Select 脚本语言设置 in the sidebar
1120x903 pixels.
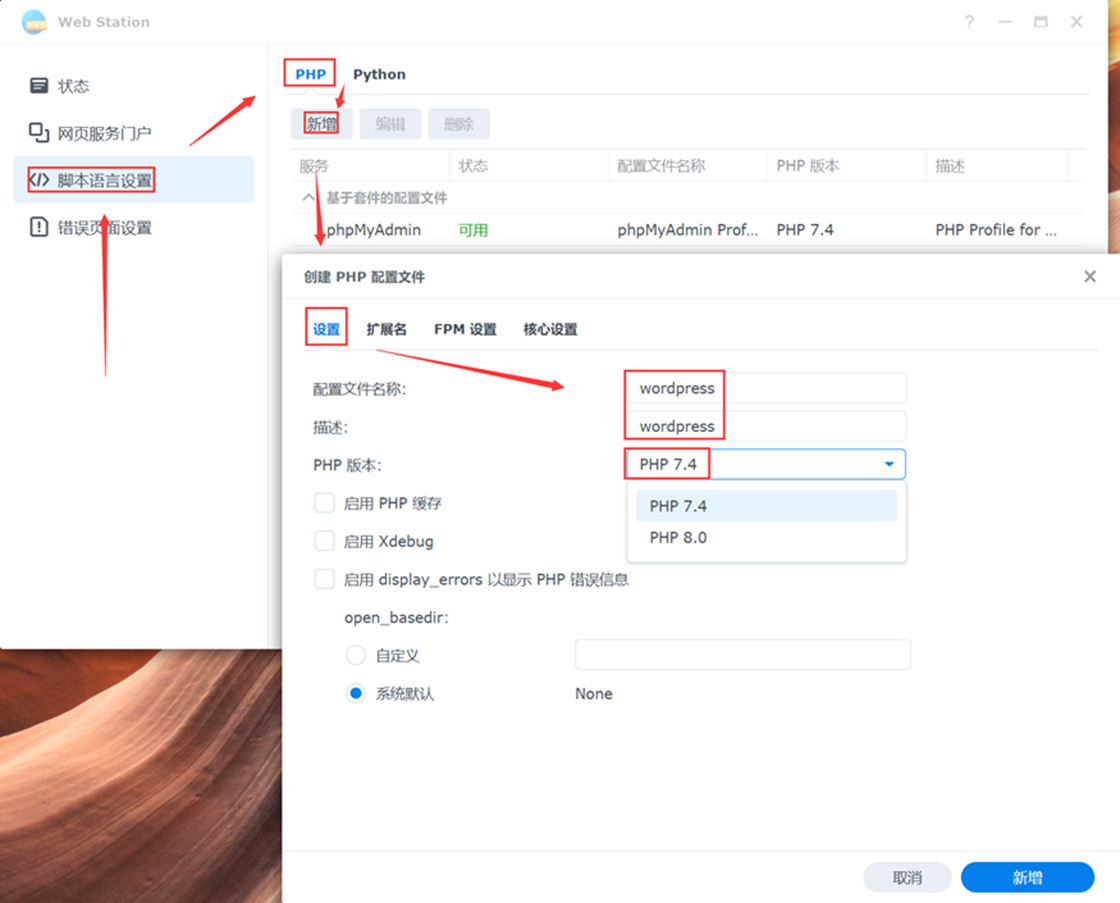coord(134,180)
